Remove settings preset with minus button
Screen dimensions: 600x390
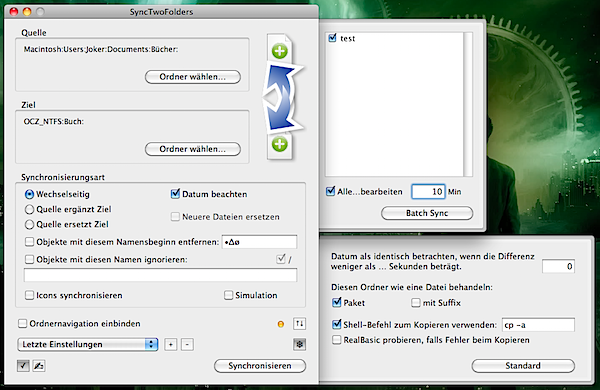pos(187,344)
